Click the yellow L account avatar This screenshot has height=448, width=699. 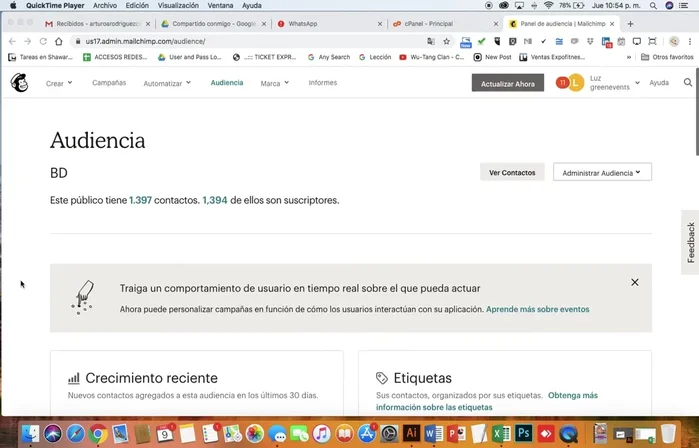coord(576,83)
